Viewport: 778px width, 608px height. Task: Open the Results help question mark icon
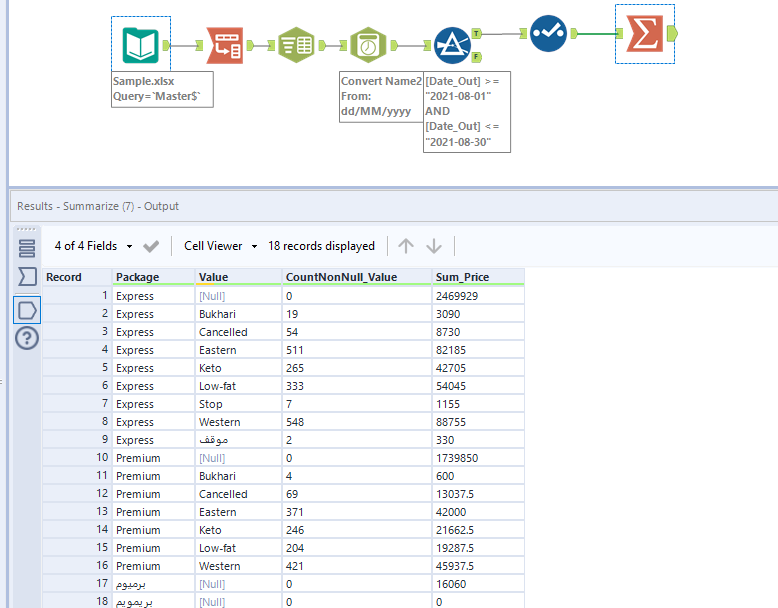coord(27,338)
